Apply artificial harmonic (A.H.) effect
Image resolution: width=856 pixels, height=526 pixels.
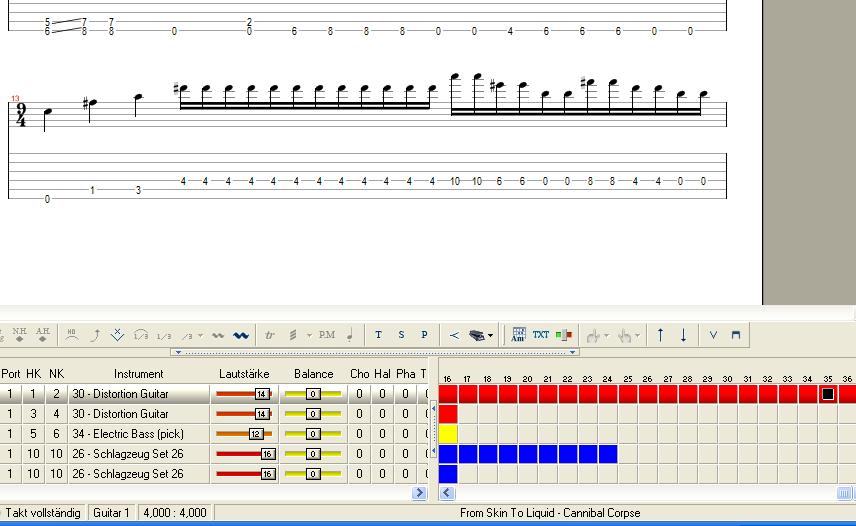pos(43,335)
